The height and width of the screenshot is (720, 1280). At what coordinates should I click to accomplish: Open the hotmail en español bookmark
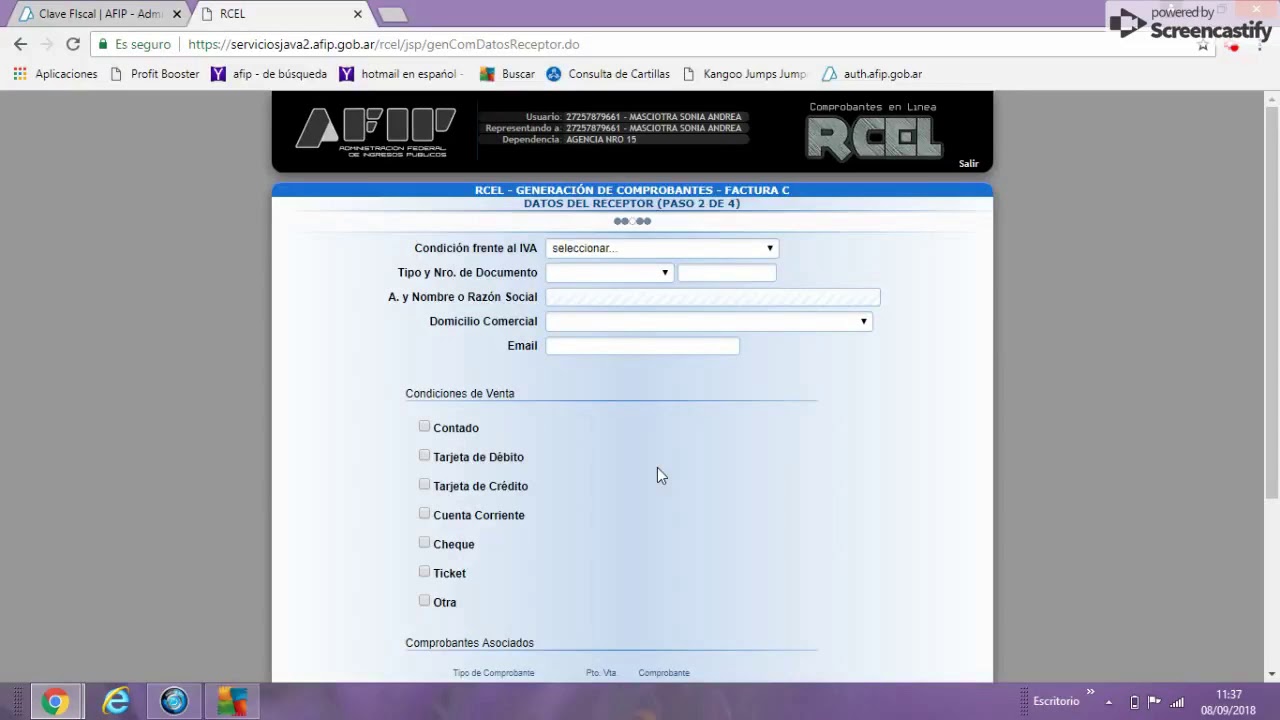(400, 74)
